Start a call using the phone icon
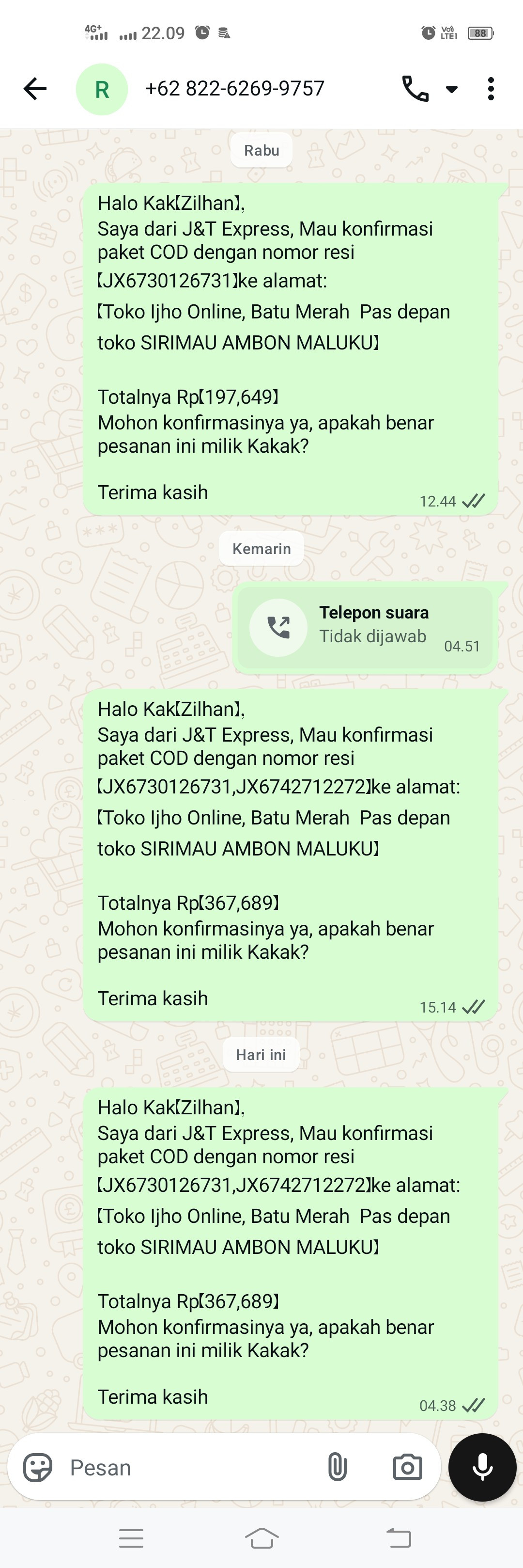The image size is (523, 1568). [x=415, y=89]
